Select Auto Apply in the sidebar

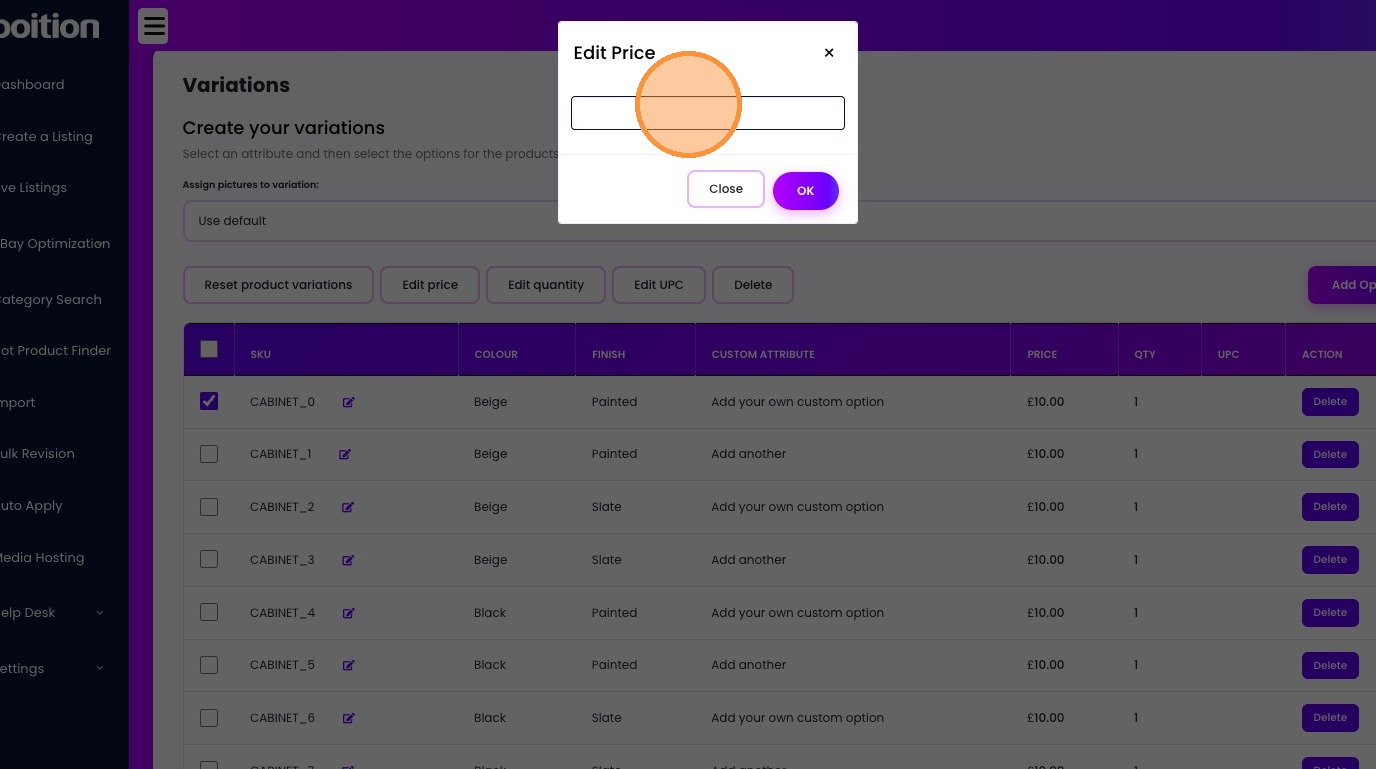pos(31,506)
